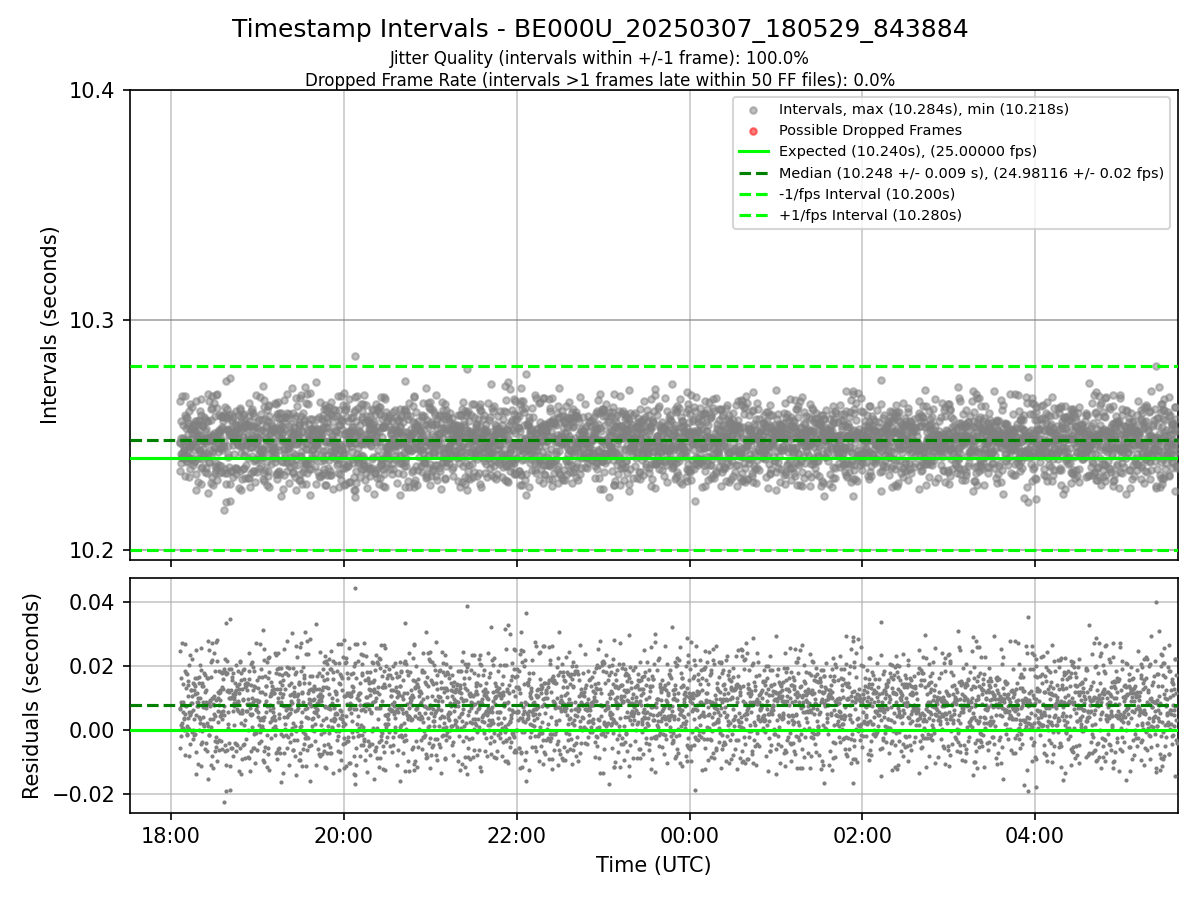
Task: Click the highest residual point near 20:00
Action: pyautogui.click(x=355, y=588)
